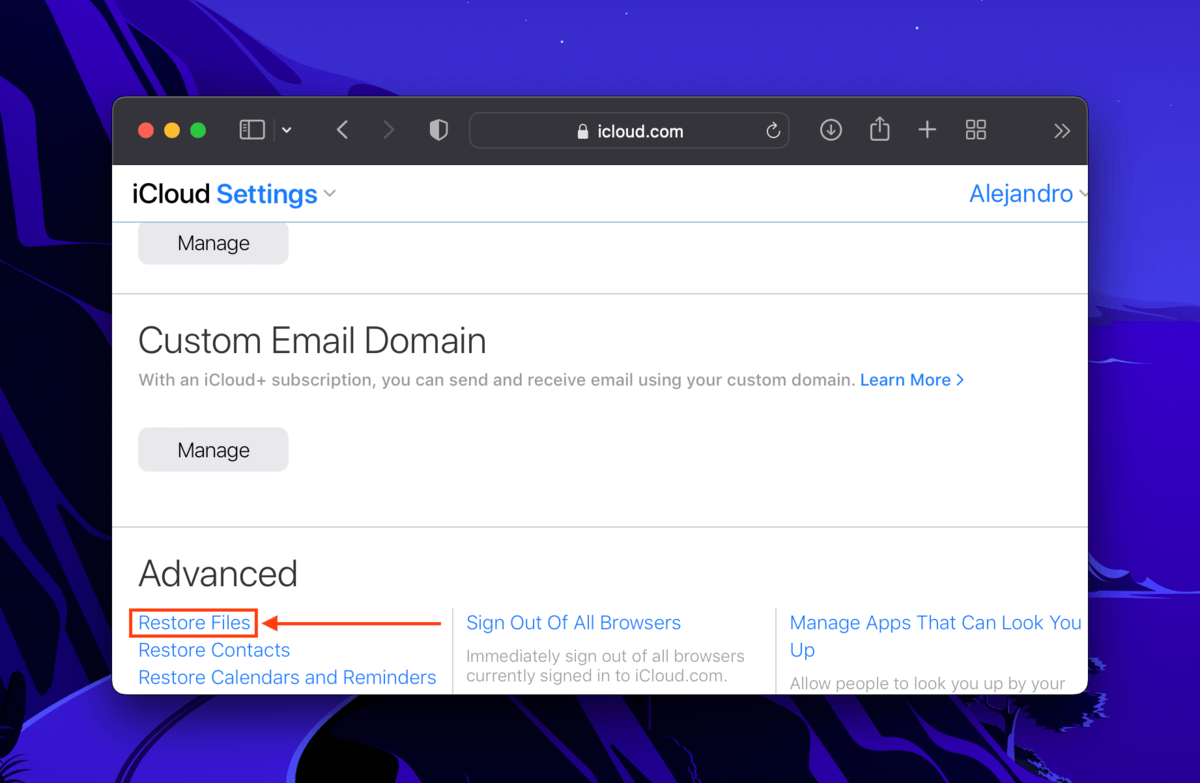Reload the page with the refresh icon
The image size is (1200, 783).
click(772, 131)
